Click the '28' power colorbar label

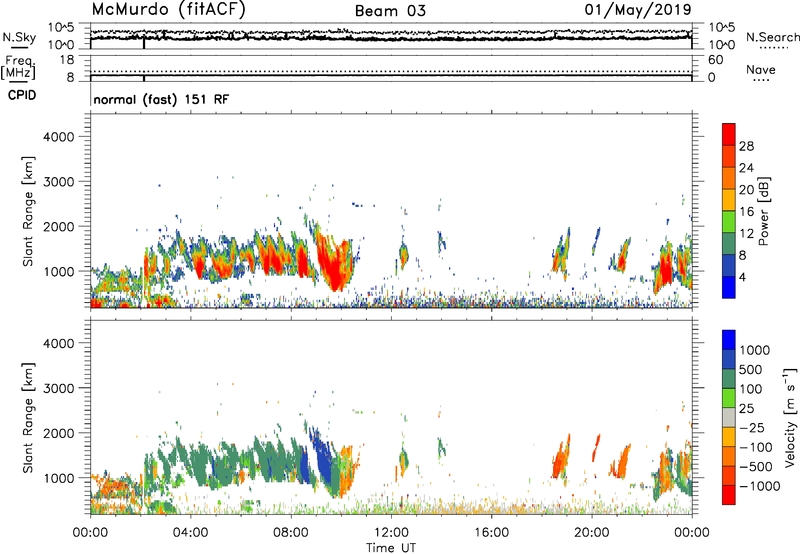746,146
